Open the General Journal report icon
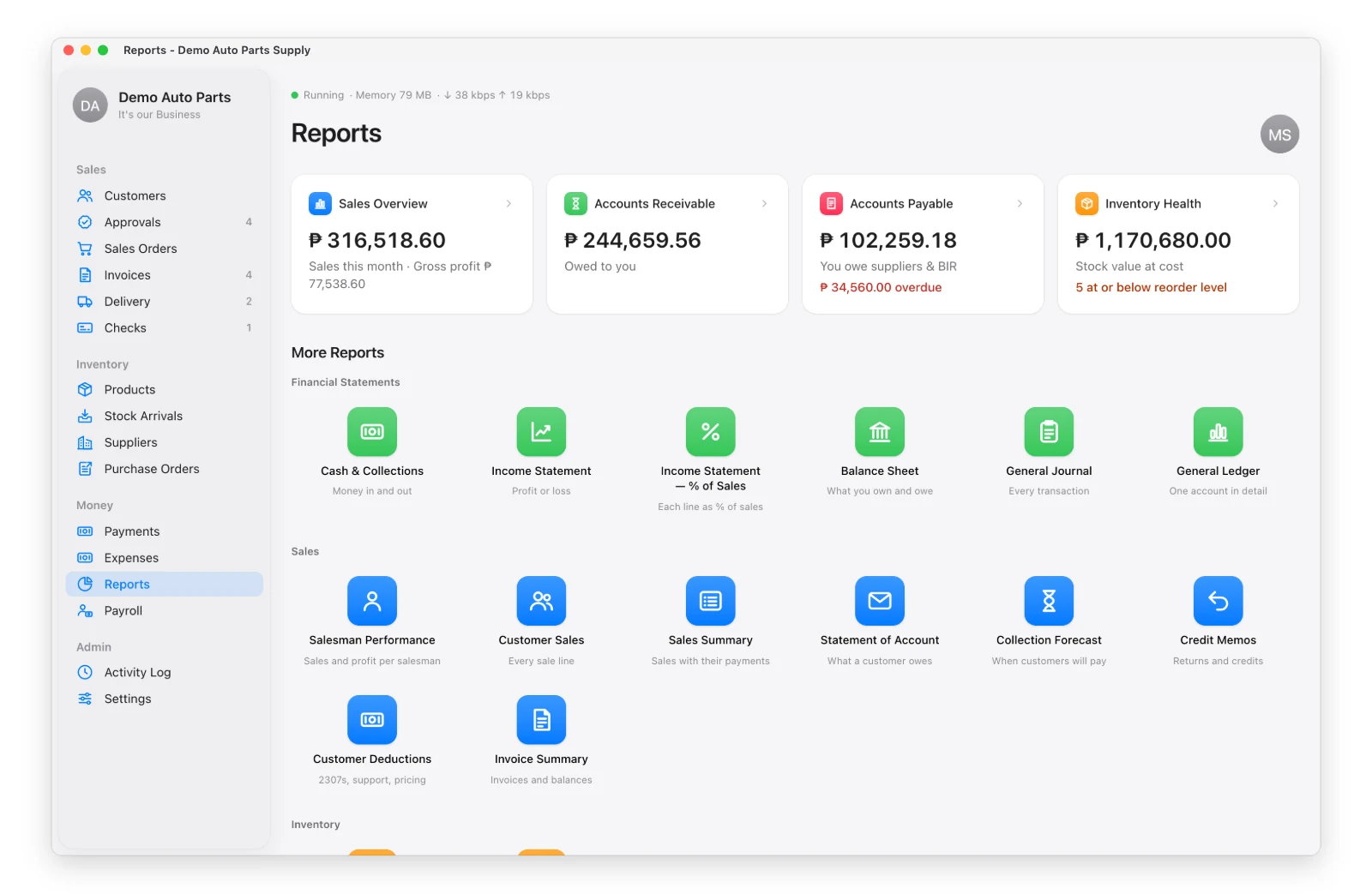Image resolution: width=1372 pixels, height=894 pixels. [1049, 431]
